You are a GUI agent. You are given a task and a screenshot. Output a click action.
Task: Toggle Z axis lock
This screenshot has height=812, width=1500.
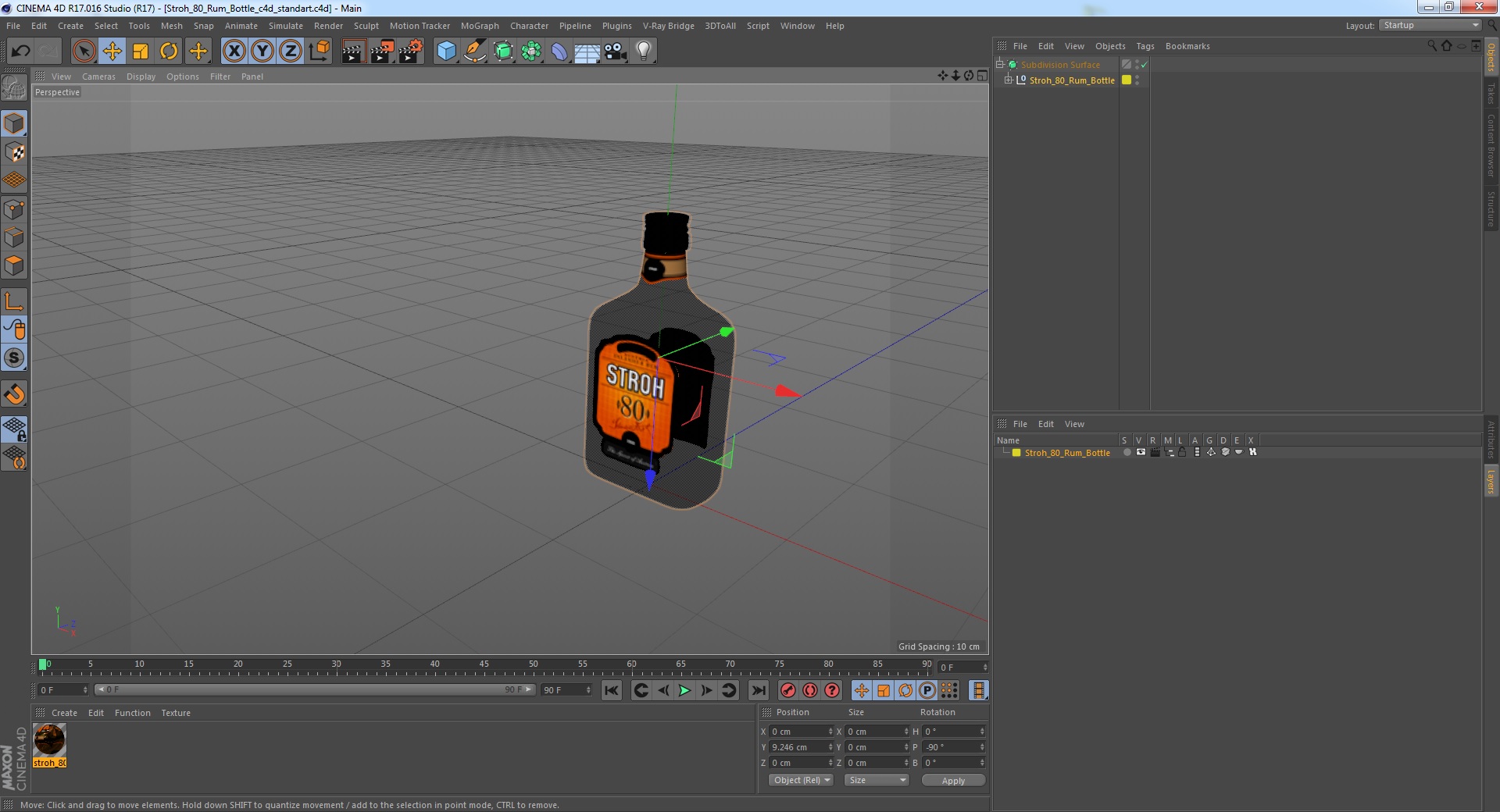point(291,52)
